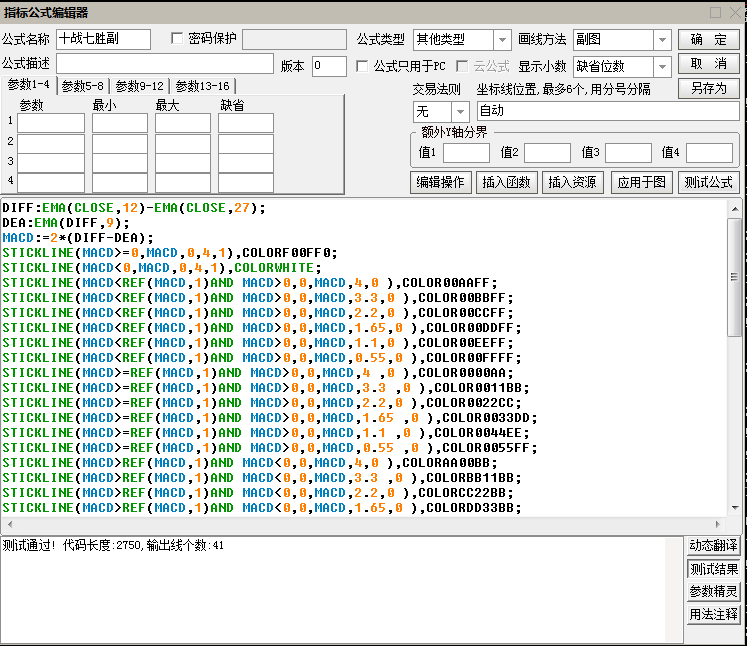The image size is (747, 646).
Task: Focus row 1 缺省 default field
Action: tap(246, 123)
